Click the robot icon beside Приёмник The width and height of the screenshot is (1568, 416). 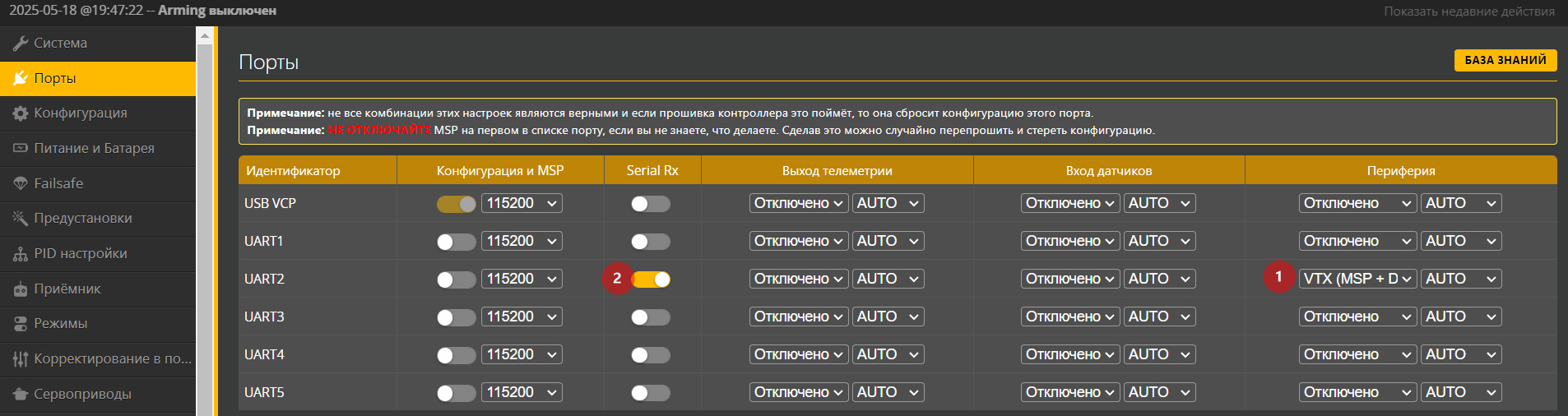pyautogui.click(x=21, y=289)
